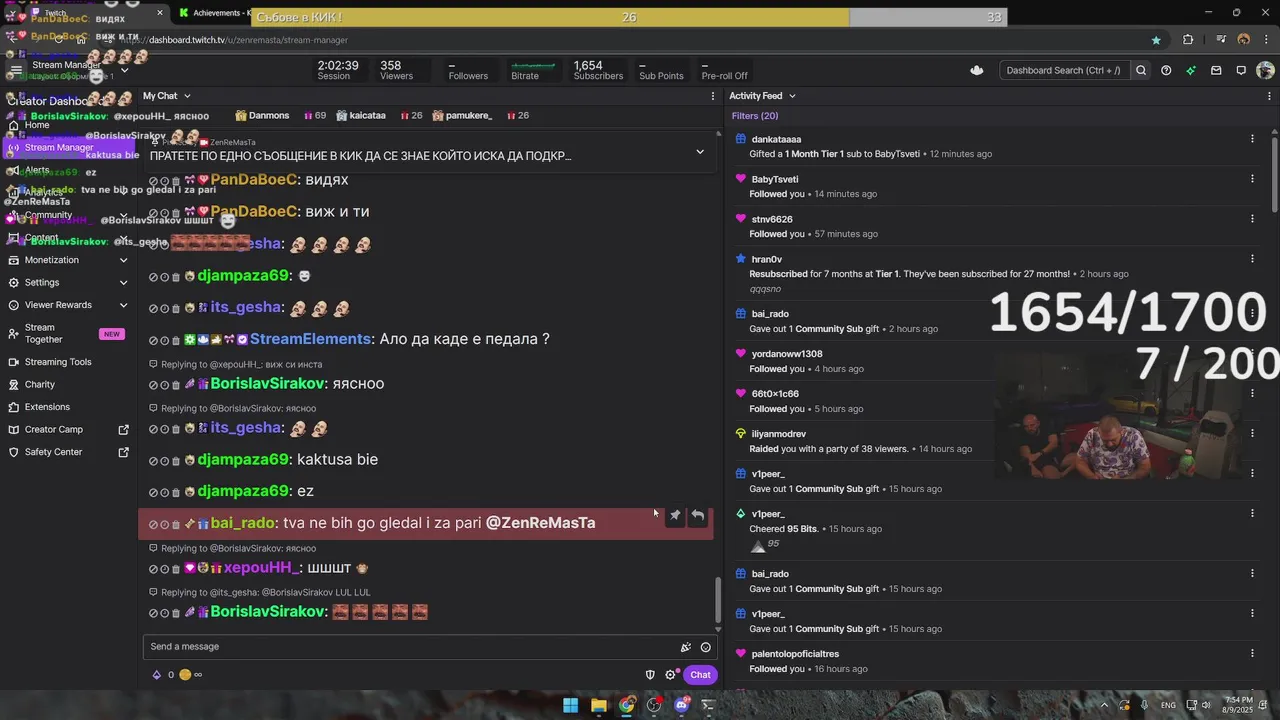Screen dimensions: 1280x720
Task: Click the purple Chat send button
Action: pos(700,675)
